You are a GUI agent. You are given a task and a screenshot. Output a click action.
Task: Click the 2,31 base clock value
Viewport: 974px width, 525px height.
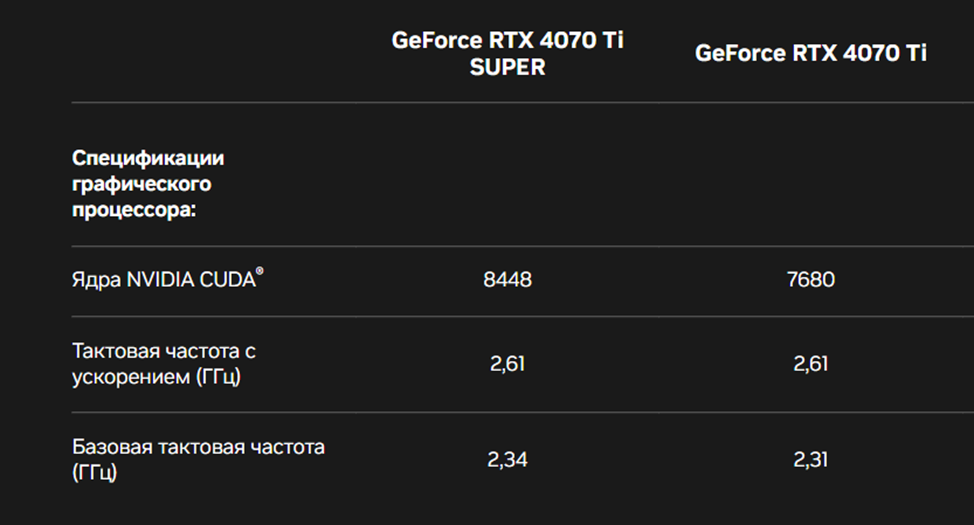(810, 460)
